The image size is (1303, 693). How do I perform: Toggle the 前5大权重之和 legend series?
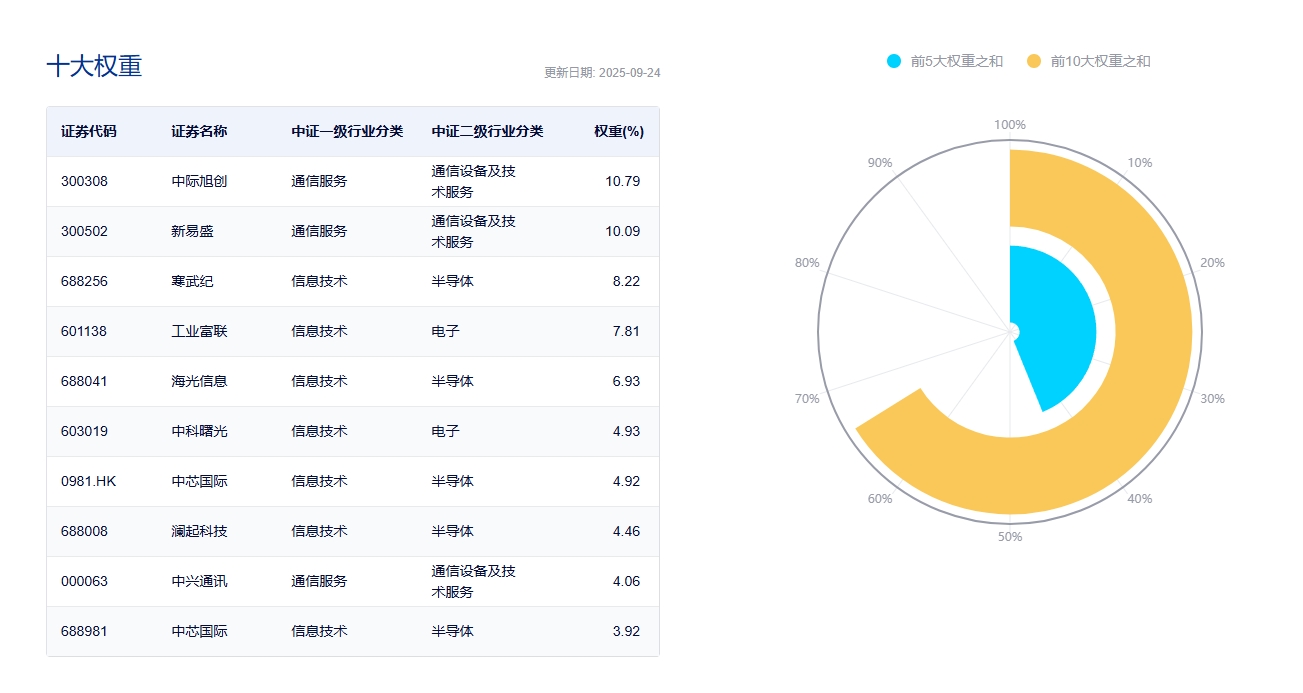coord(945,61)
